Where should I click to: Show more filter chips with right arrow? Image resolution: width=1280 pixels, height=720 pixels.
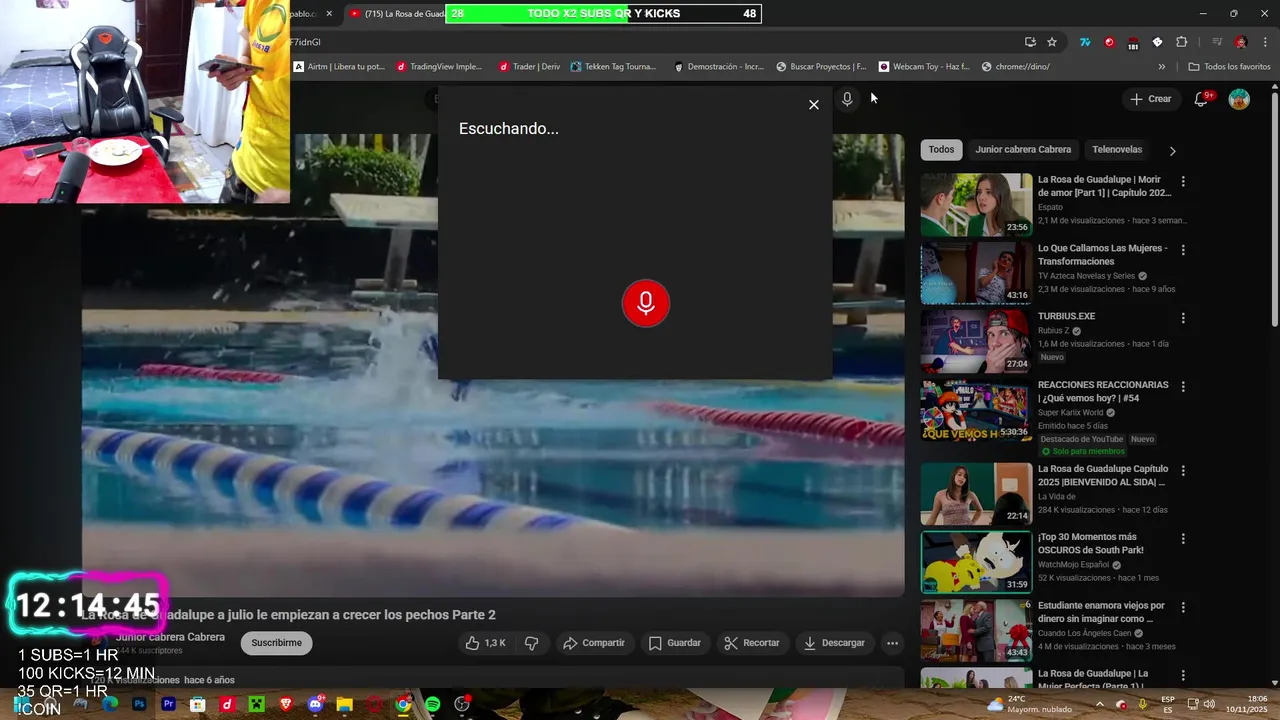(1172, 151)
